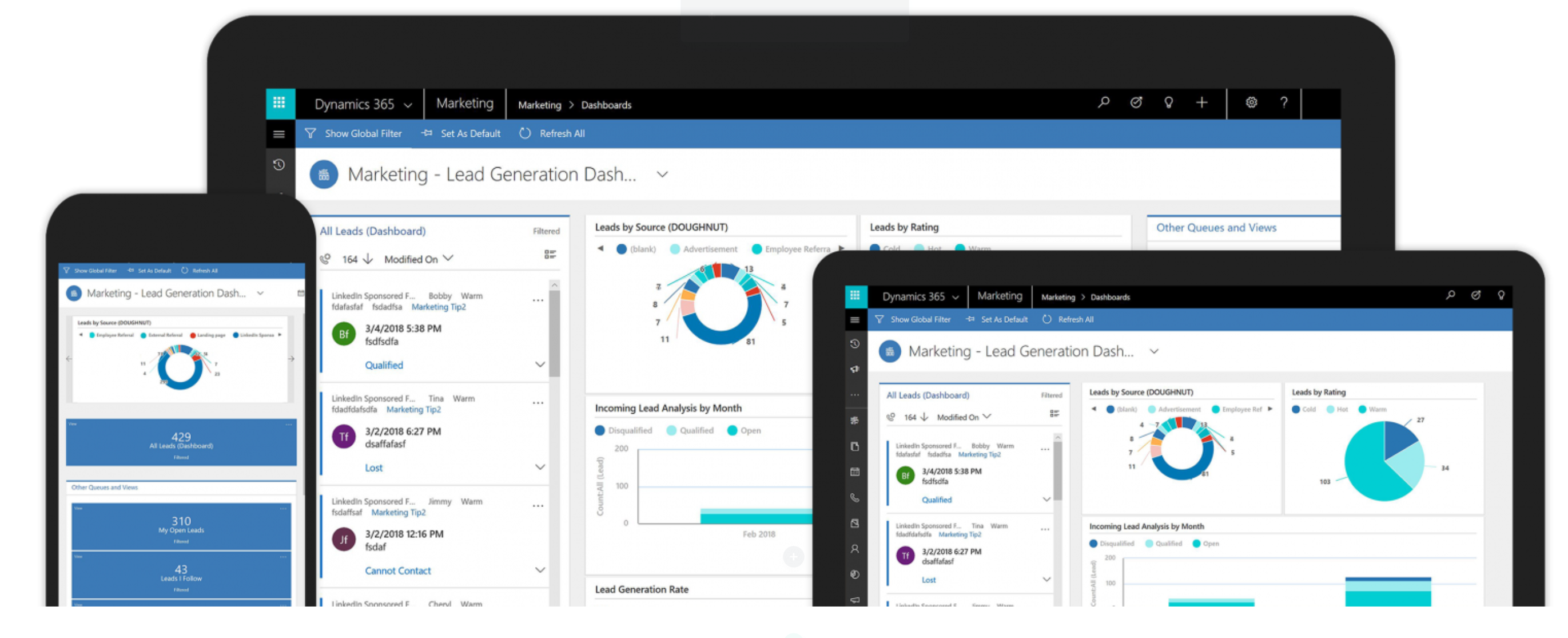Toggle hamburger site map on large tablet

pos(280,134)
